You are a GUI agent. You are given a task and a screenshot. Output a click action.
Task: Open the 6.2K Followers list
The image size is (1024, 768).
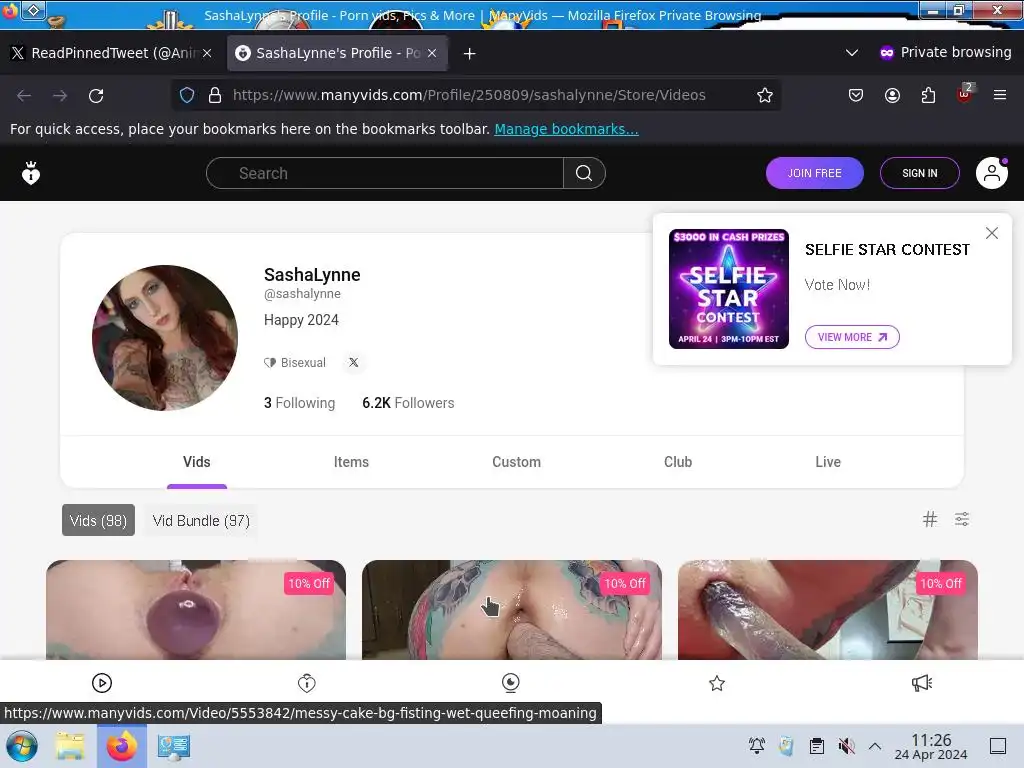pos(408,403)
